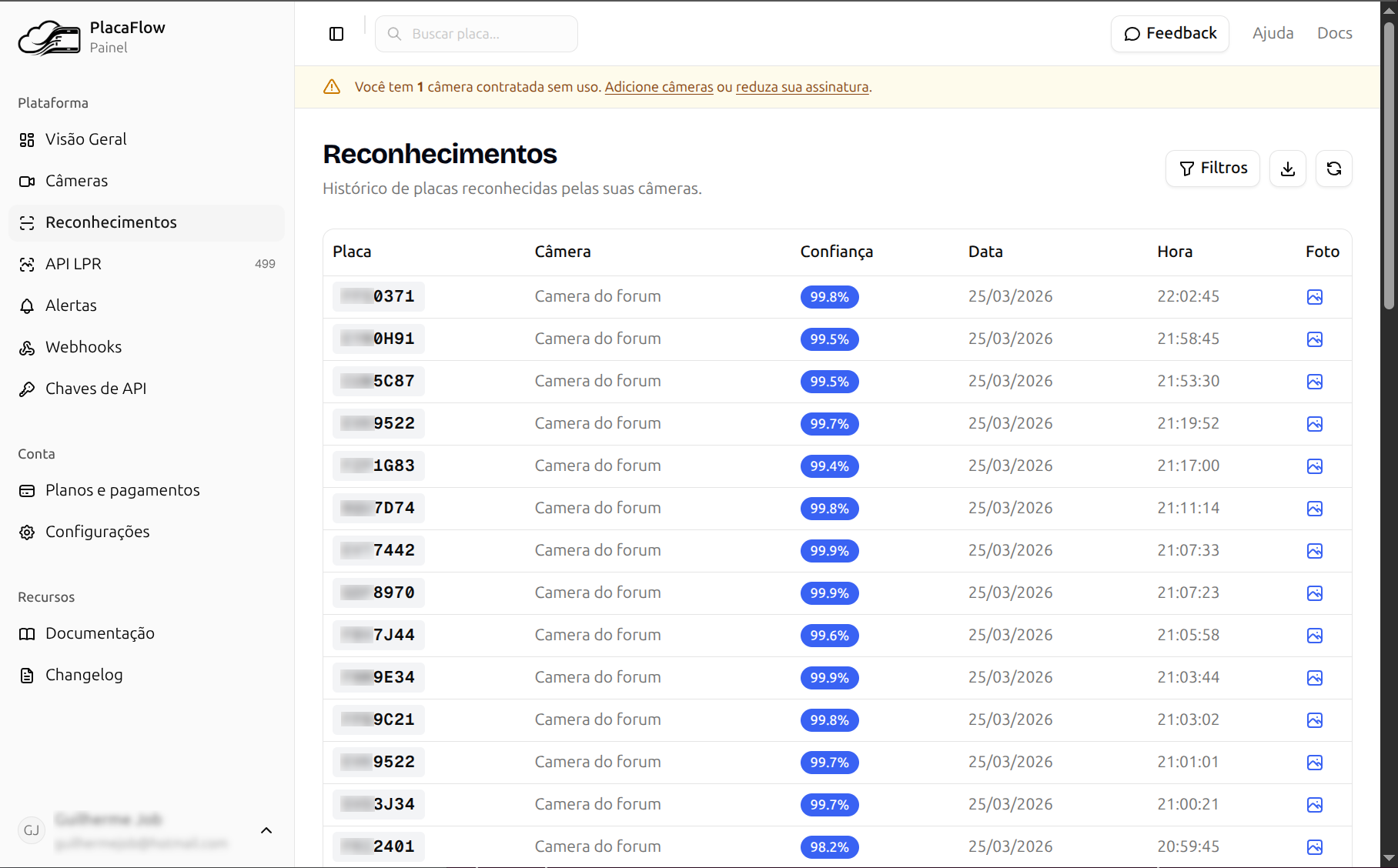The height and width of the screenshot is (868, 1398).
Task: Sort by Confiança column header
Action: coord(836,252)
